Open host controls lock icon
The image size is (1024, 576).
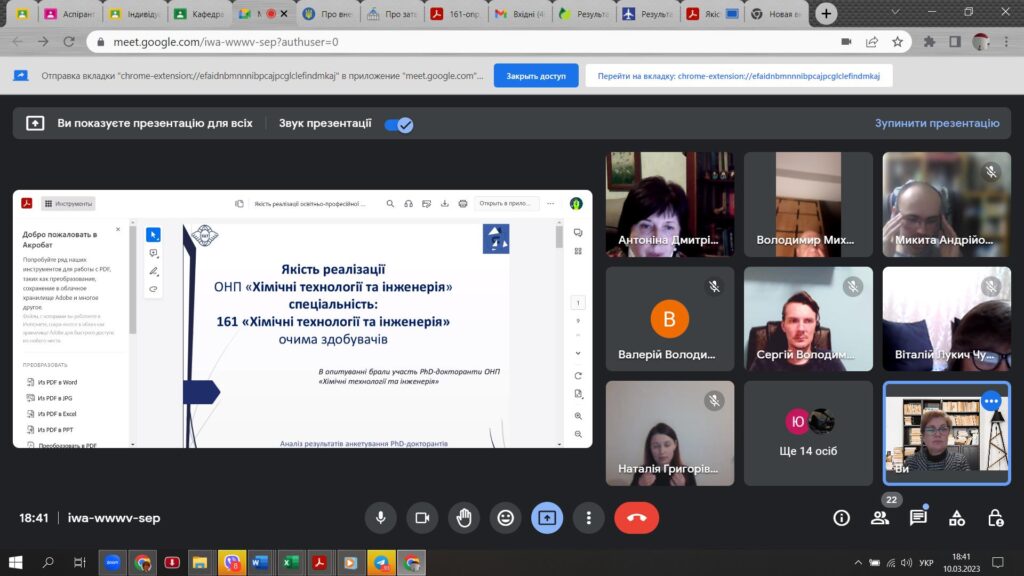995,517
